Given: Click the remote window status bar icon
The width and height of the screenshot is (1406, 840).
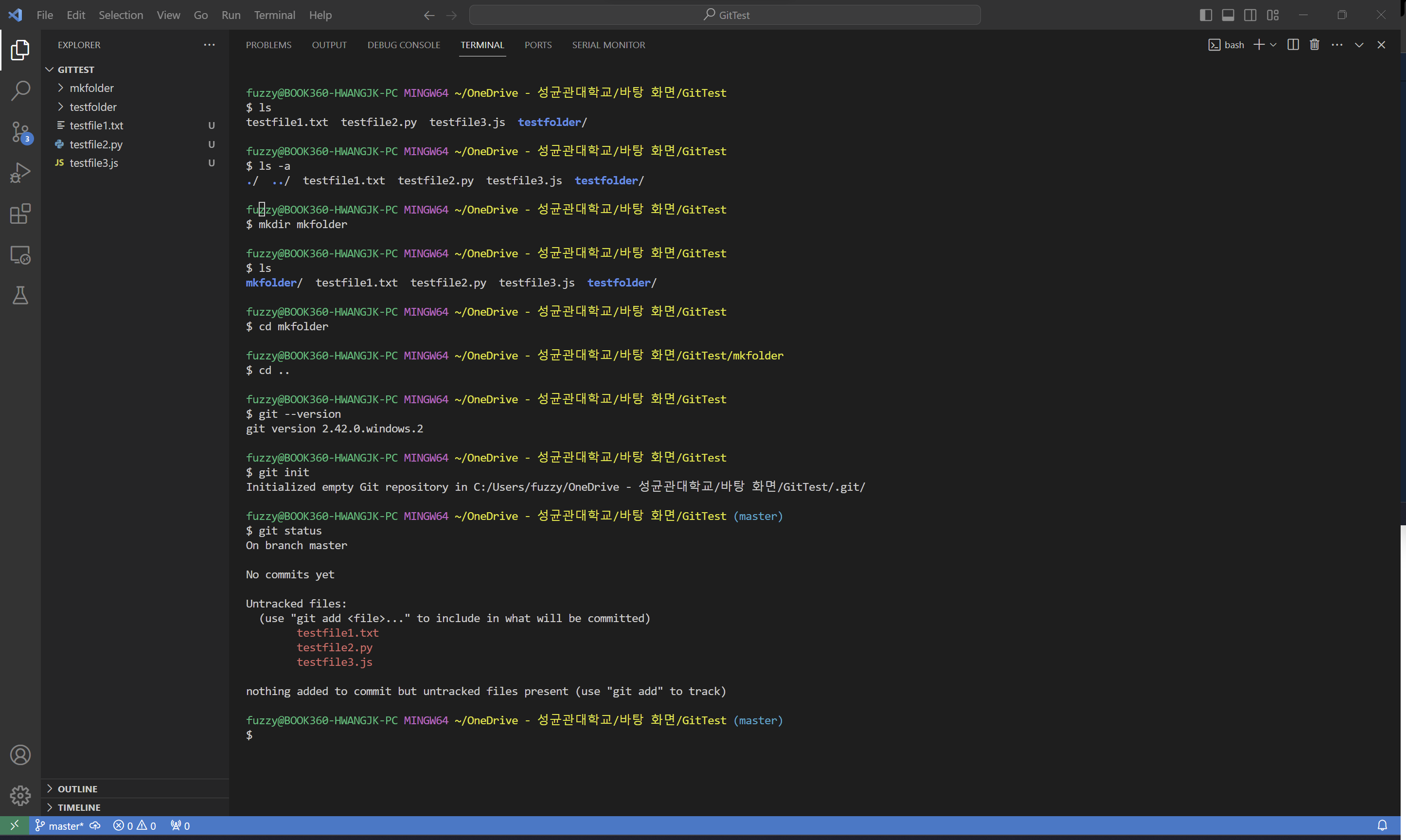Looking at the screenshot, I should pos(15,825).
